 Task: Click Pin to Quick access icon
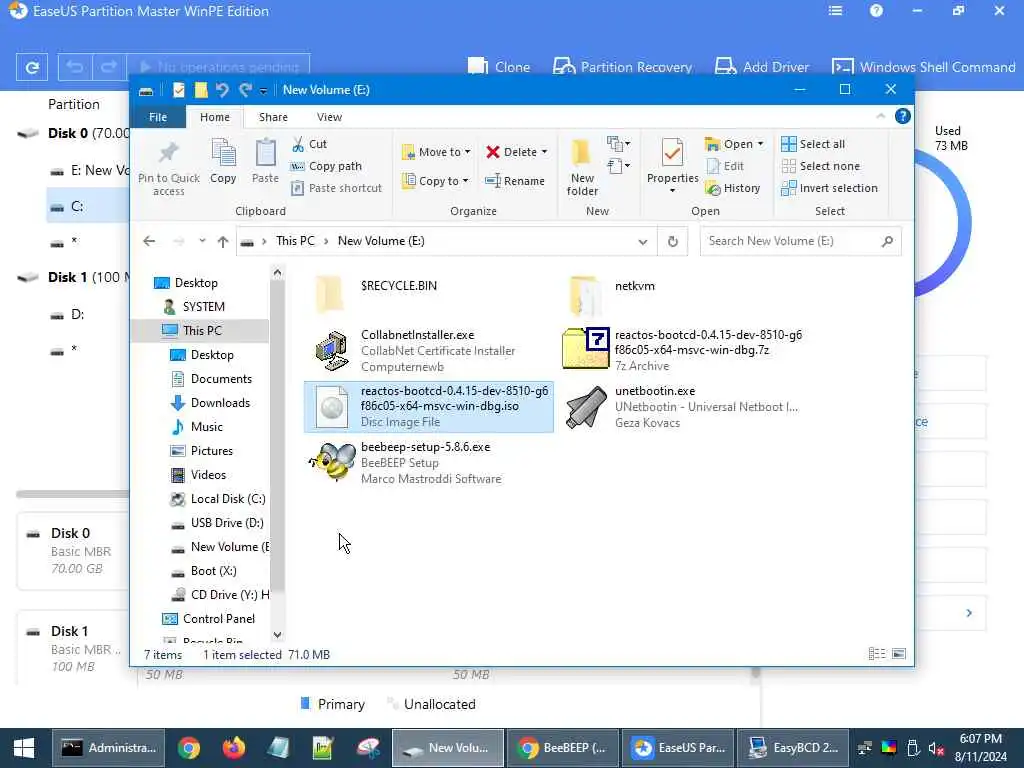[168, 153]
